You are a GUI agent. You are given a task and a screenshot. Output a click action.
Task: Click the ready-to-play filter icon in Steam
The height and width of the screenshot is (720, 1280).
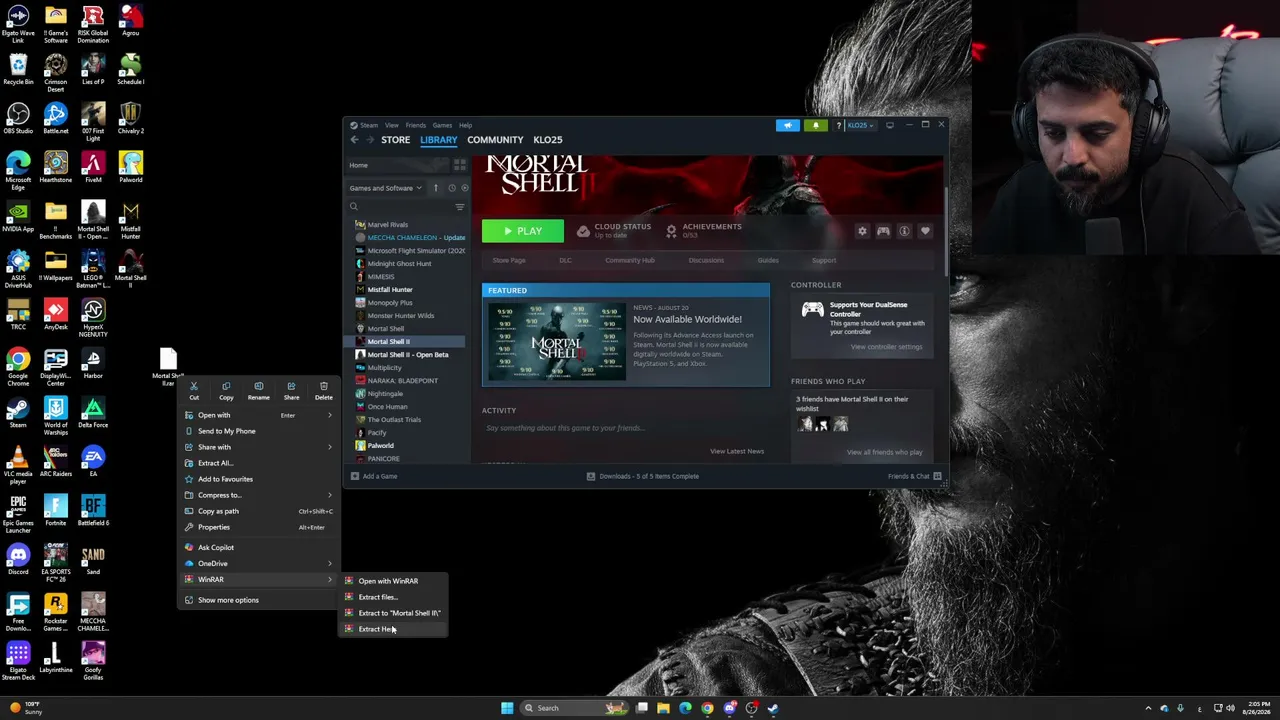464,188
